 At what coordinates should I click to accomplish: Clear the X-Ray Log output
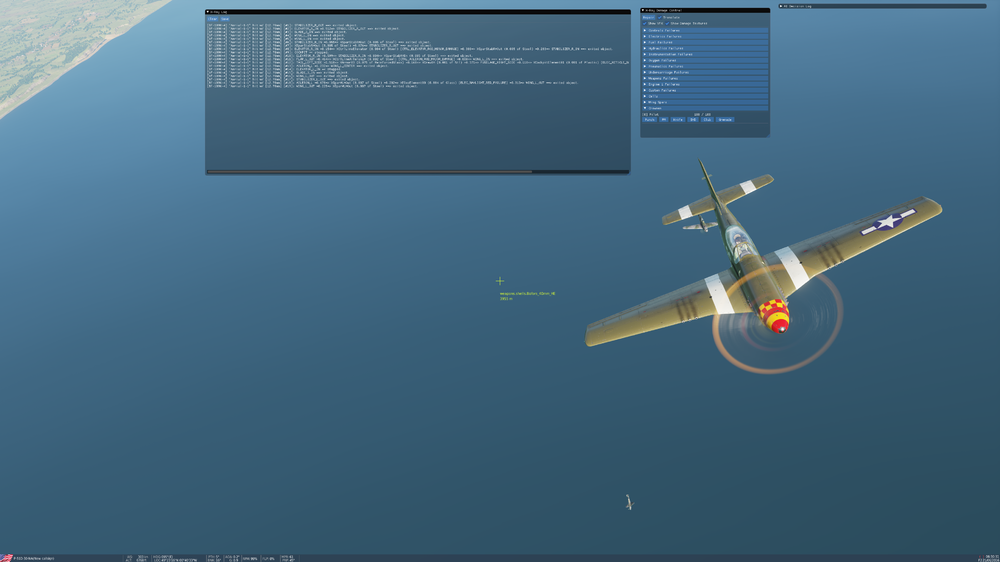point(212,19)
